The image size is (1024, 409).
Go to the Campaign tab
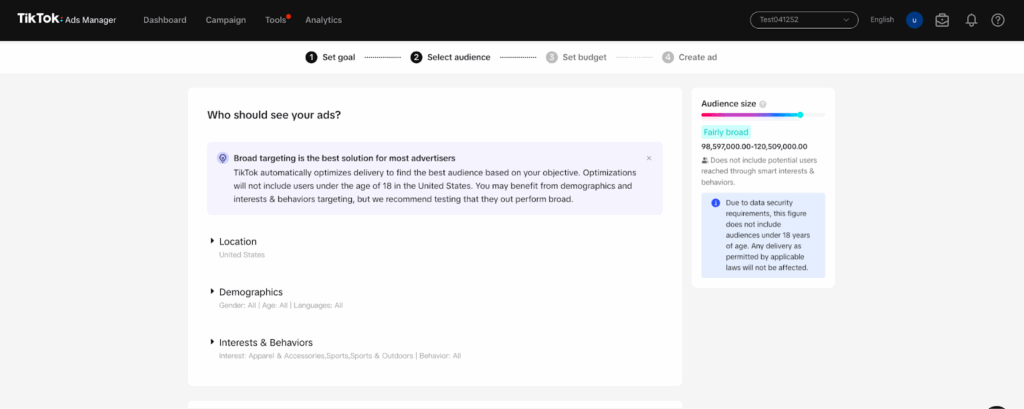click(225, 20)
